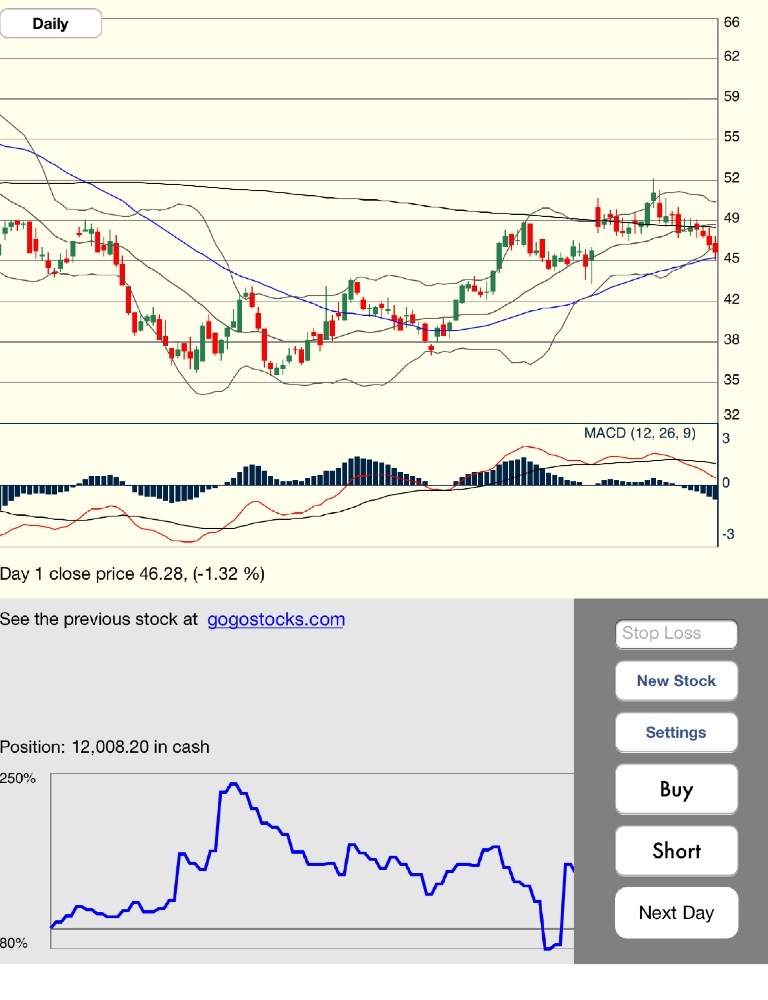Click the 250% equity chart label
The height and width of the screenshot is (1000, 768).
[18, 778]
